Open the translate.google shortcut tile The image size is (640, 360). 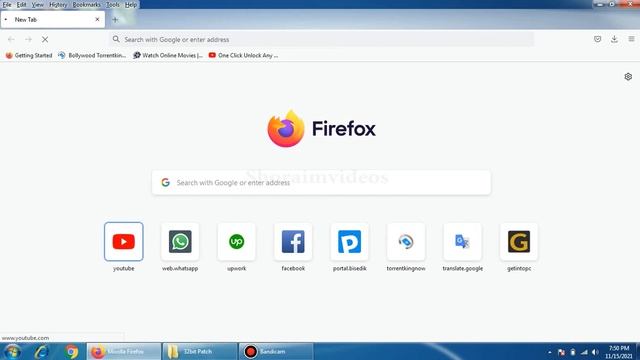(x=462, y=242)
